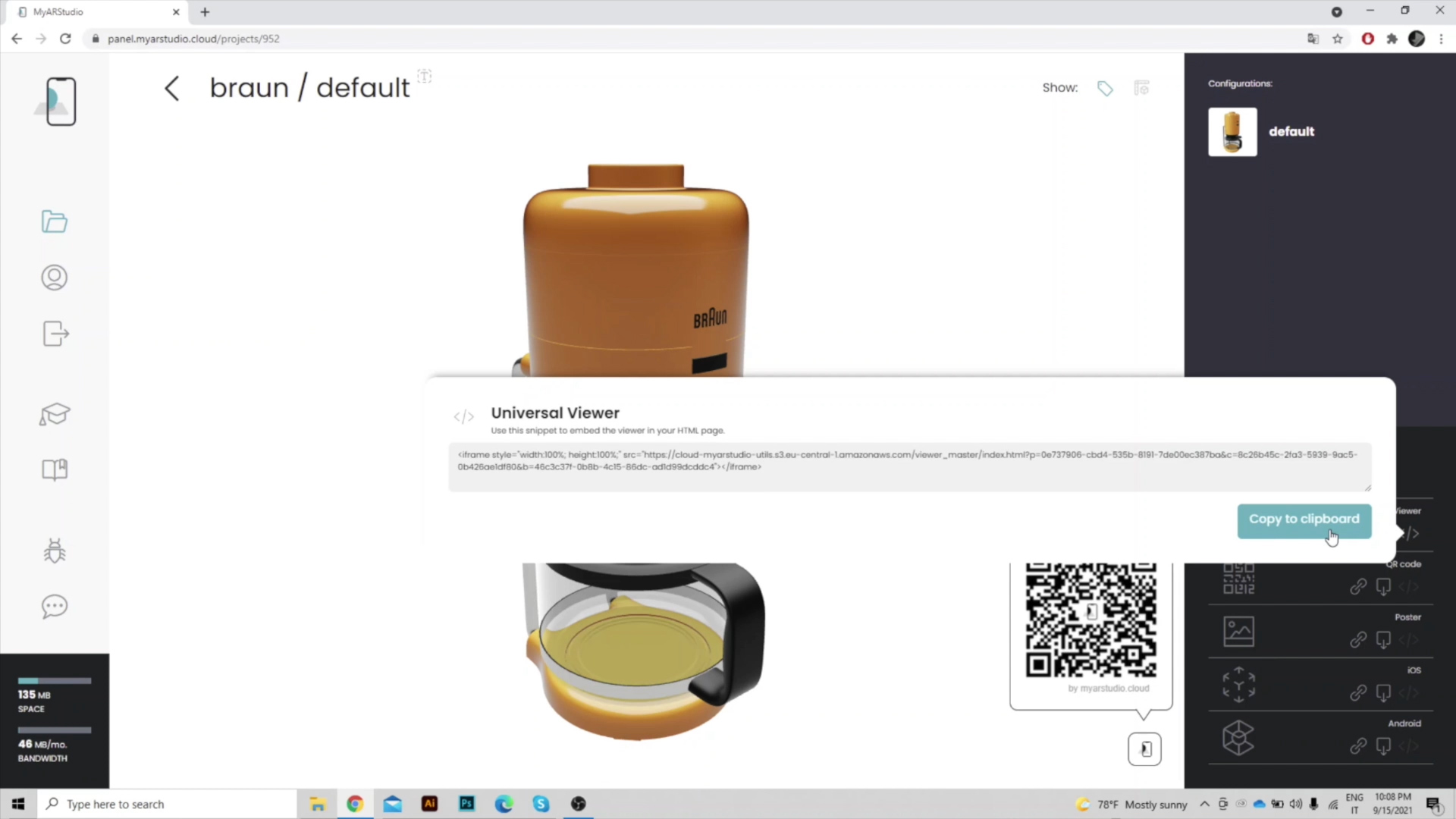Click the iOS AR arrows-cube icon
The image size is (1456, 819).
tap(1238, 684)
